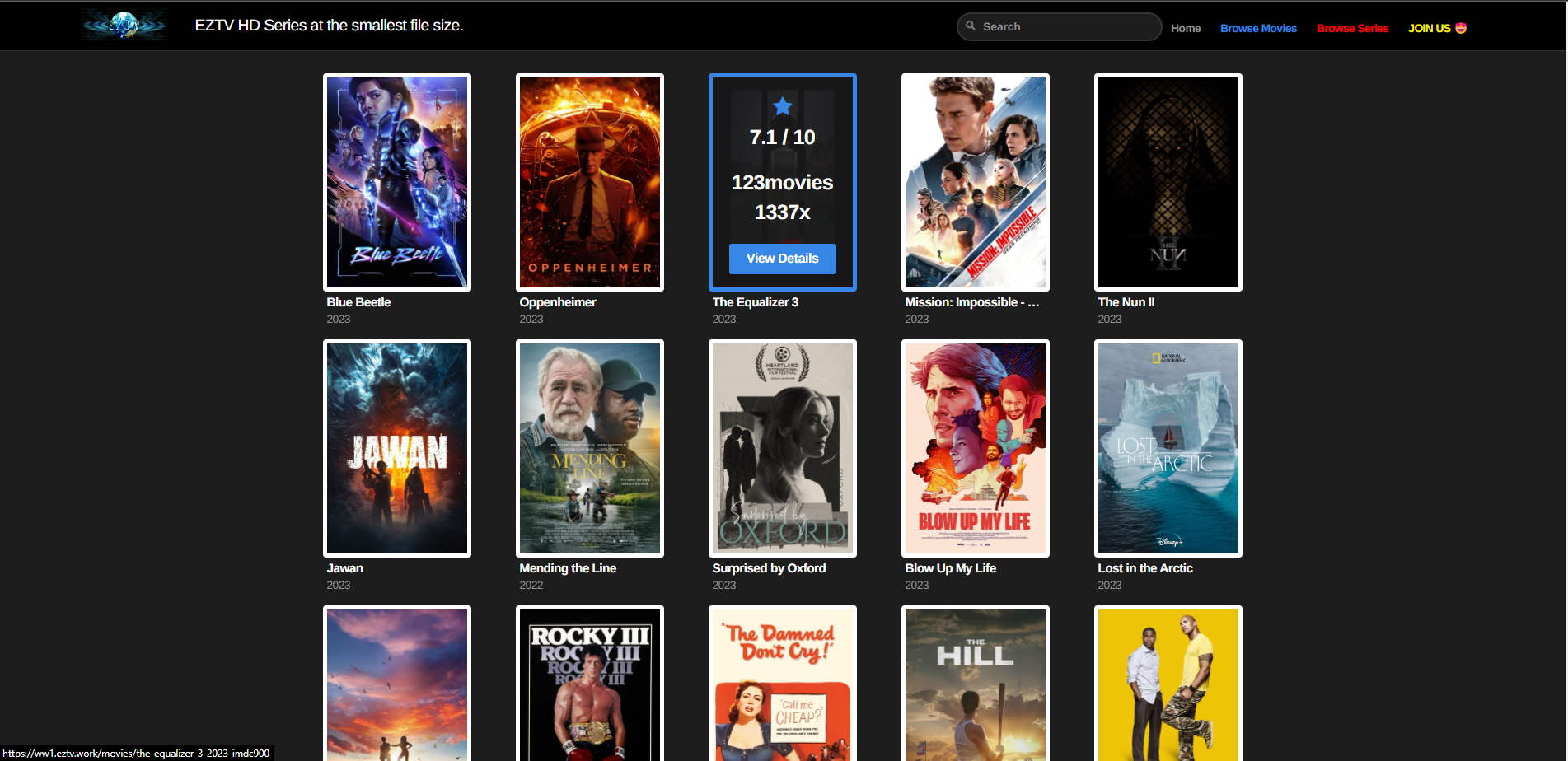
Task: Click the 1337x text on the card
Action: [x=783, y=212]
